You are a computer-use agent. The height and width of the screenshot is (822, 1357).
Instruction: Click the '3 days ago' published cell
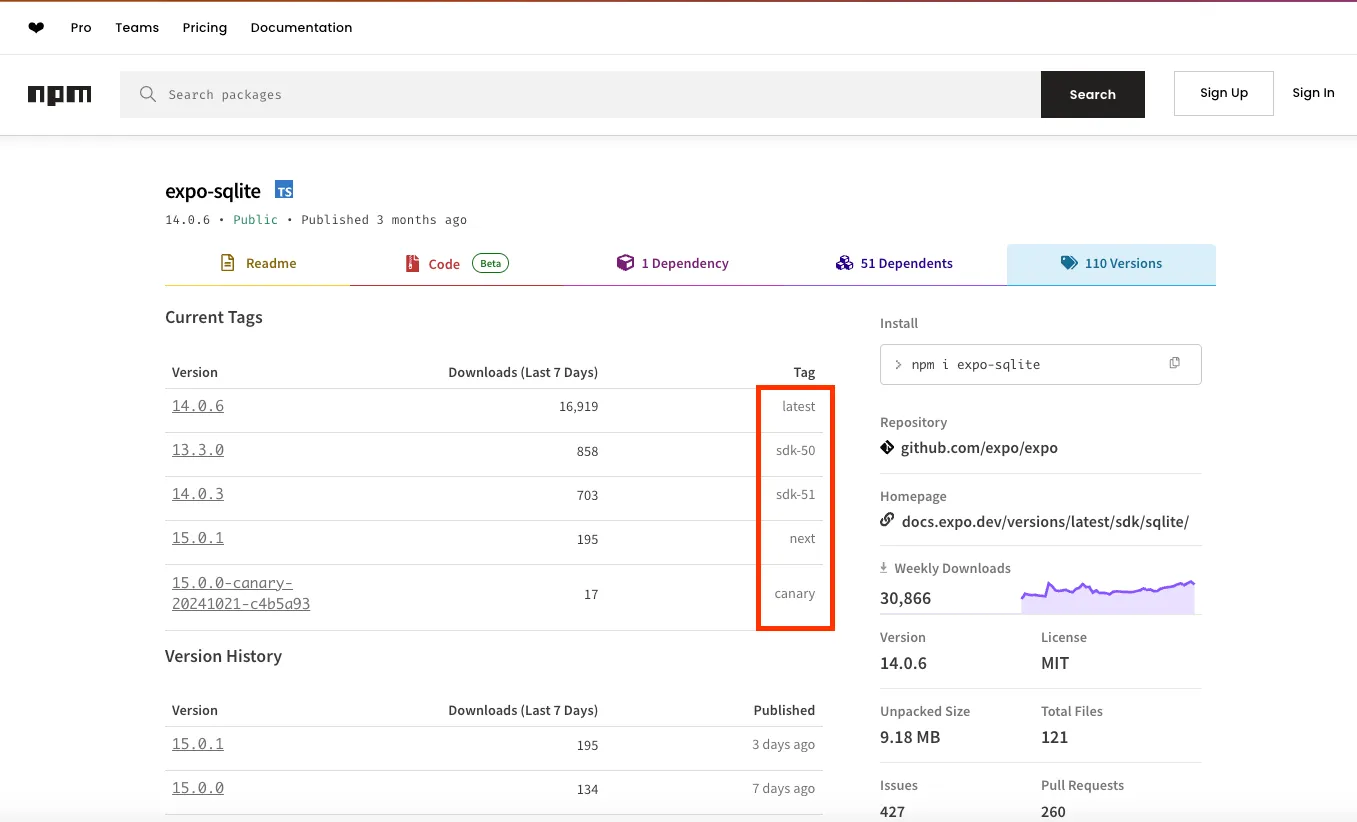tap(783, 745)
